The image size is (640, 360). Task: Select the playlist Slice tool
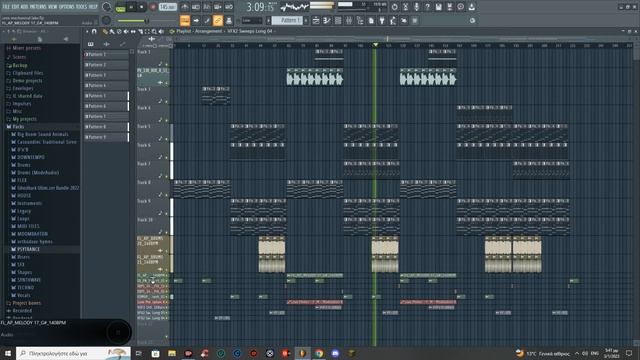pos(140,31)
